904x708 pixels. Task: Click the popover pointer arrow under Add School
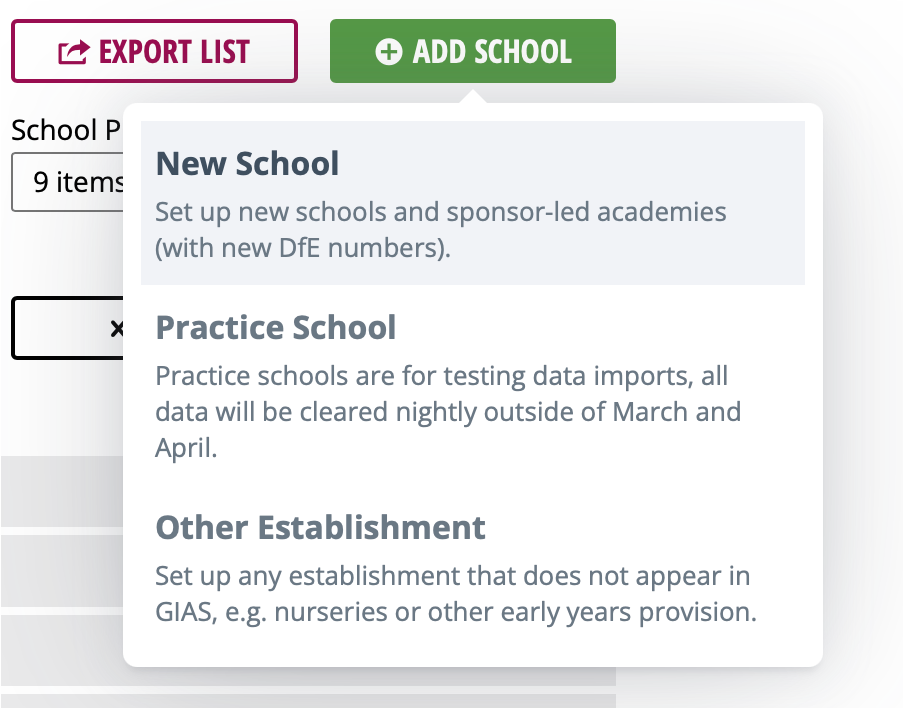473,96
